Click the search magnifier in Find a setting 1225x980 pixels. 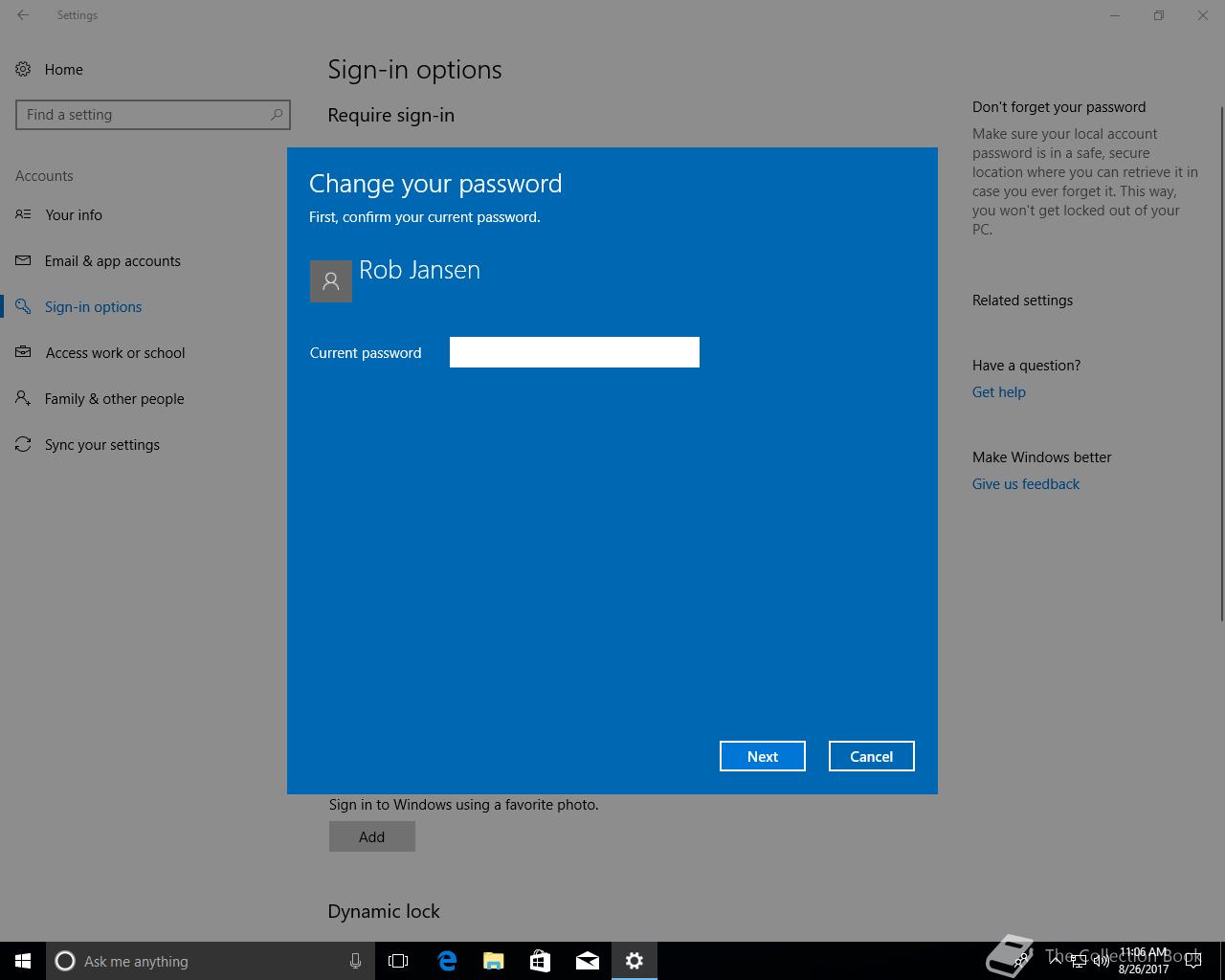pos(277,114)
